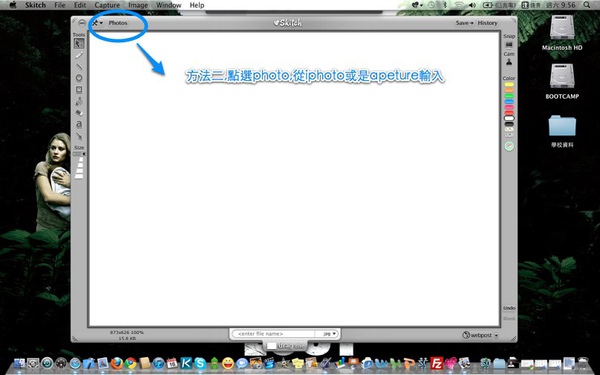Click the Photos button
Viewport: 600px width, 375px height.
pyautogui.click(x=118, y=23)
